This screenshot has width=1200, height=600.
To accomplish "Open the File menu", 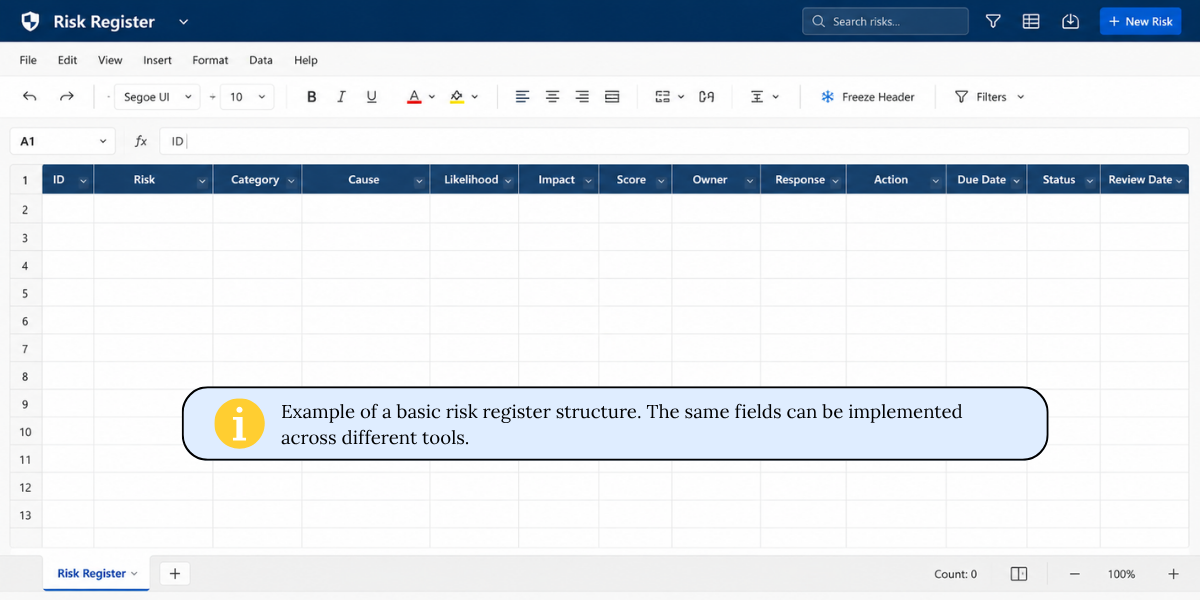I will click(x=28, y=60).
